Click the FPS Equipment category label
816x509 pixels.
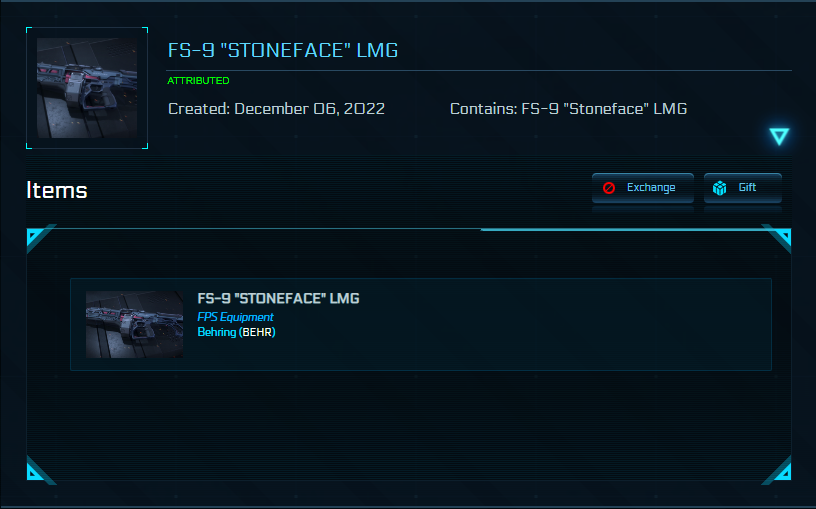point(235,317)
